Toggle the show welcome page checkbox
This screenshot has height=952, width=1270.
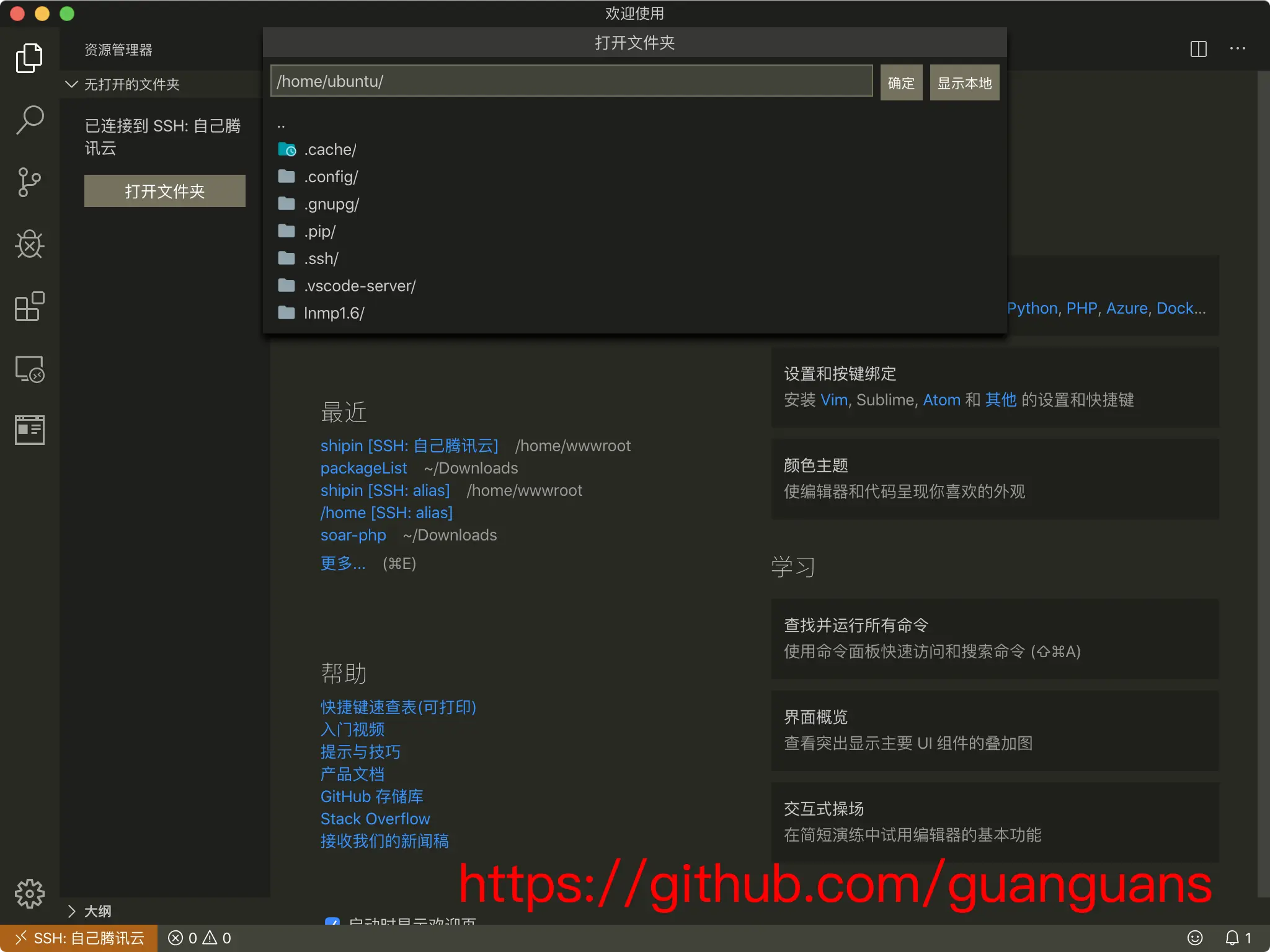332,922
